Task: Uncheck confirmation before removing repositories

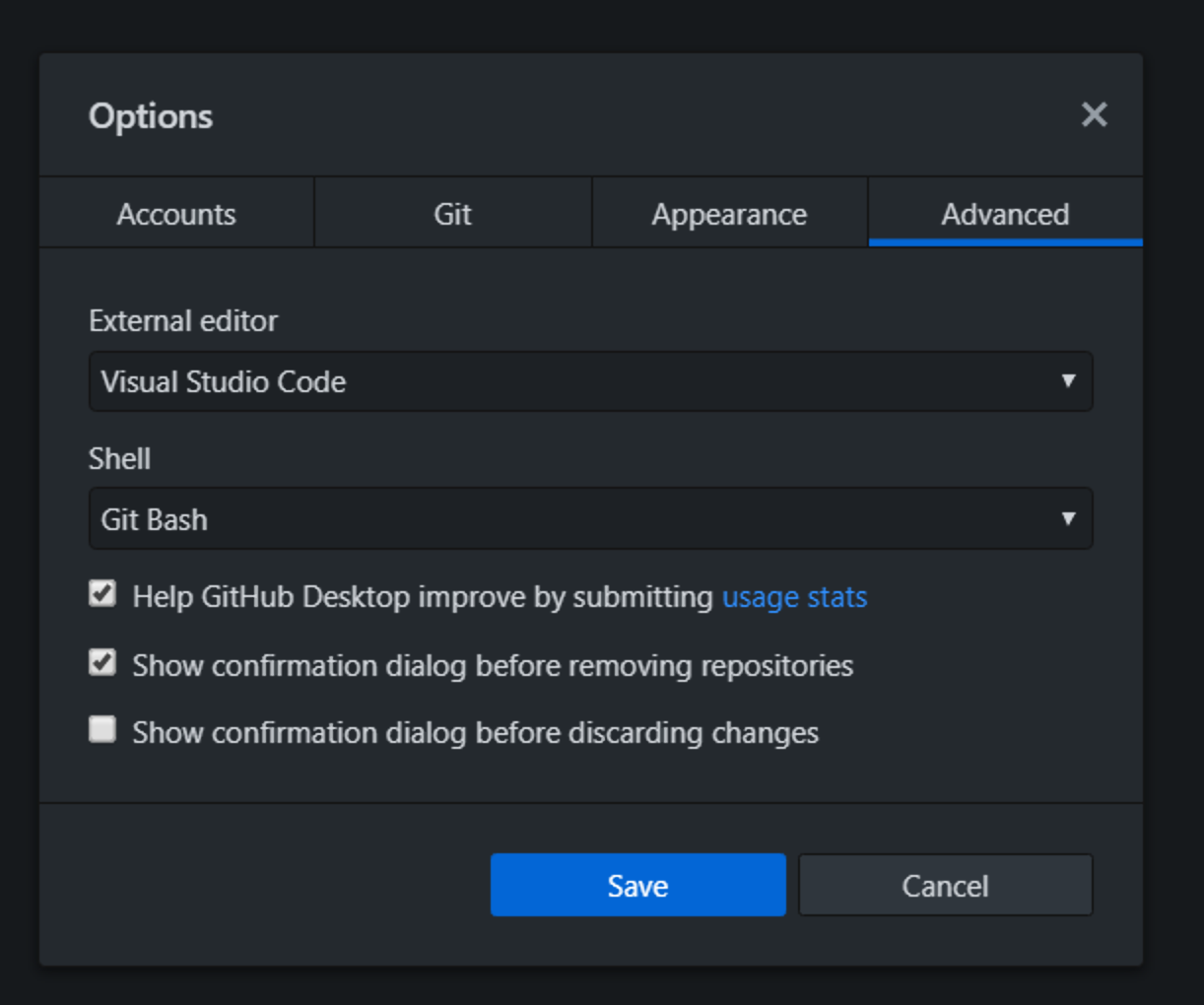Action: [102, 662]
